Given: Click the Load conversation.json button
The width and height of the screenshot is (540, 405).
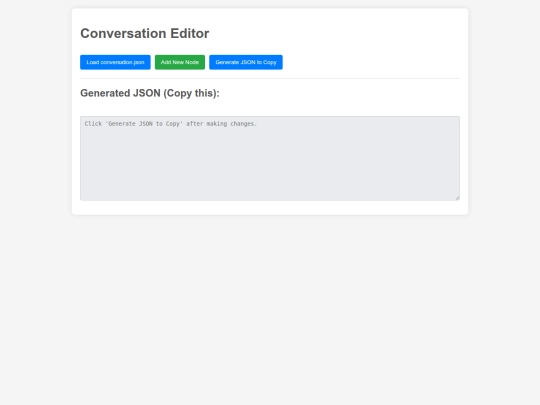Looking at the screenshot, I should 115,62.
